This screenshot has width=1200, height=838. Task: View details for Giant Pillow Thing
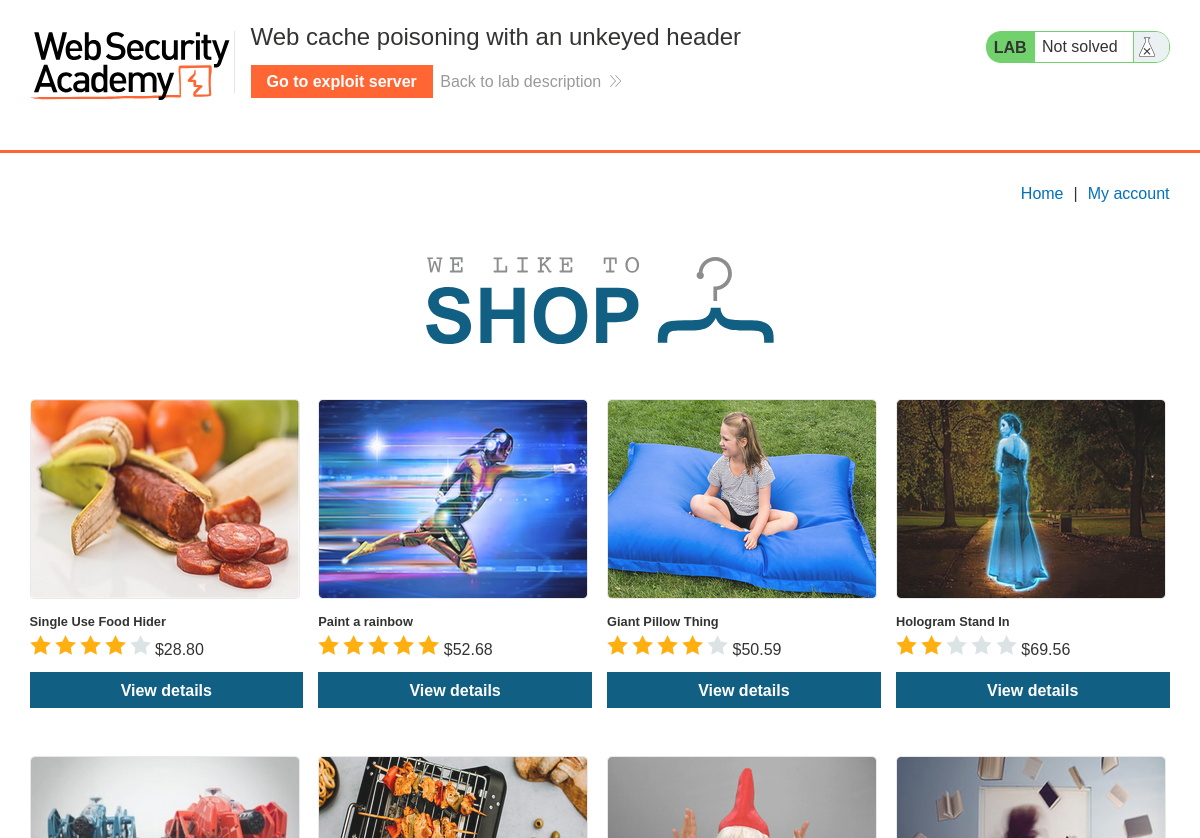(744, 690)
